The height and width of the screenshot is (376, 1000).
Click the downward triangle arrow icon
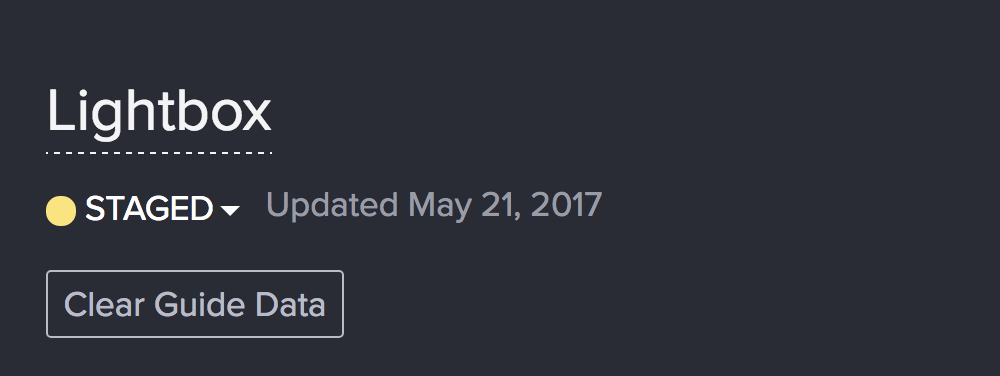(230, 211)
